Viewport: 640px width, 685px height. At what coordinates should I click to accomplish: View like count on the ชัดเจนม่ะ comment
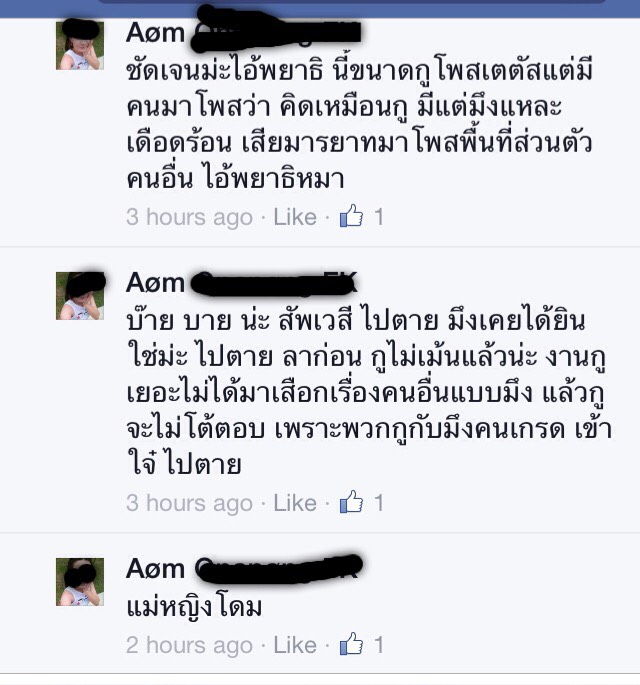[379, 217]
